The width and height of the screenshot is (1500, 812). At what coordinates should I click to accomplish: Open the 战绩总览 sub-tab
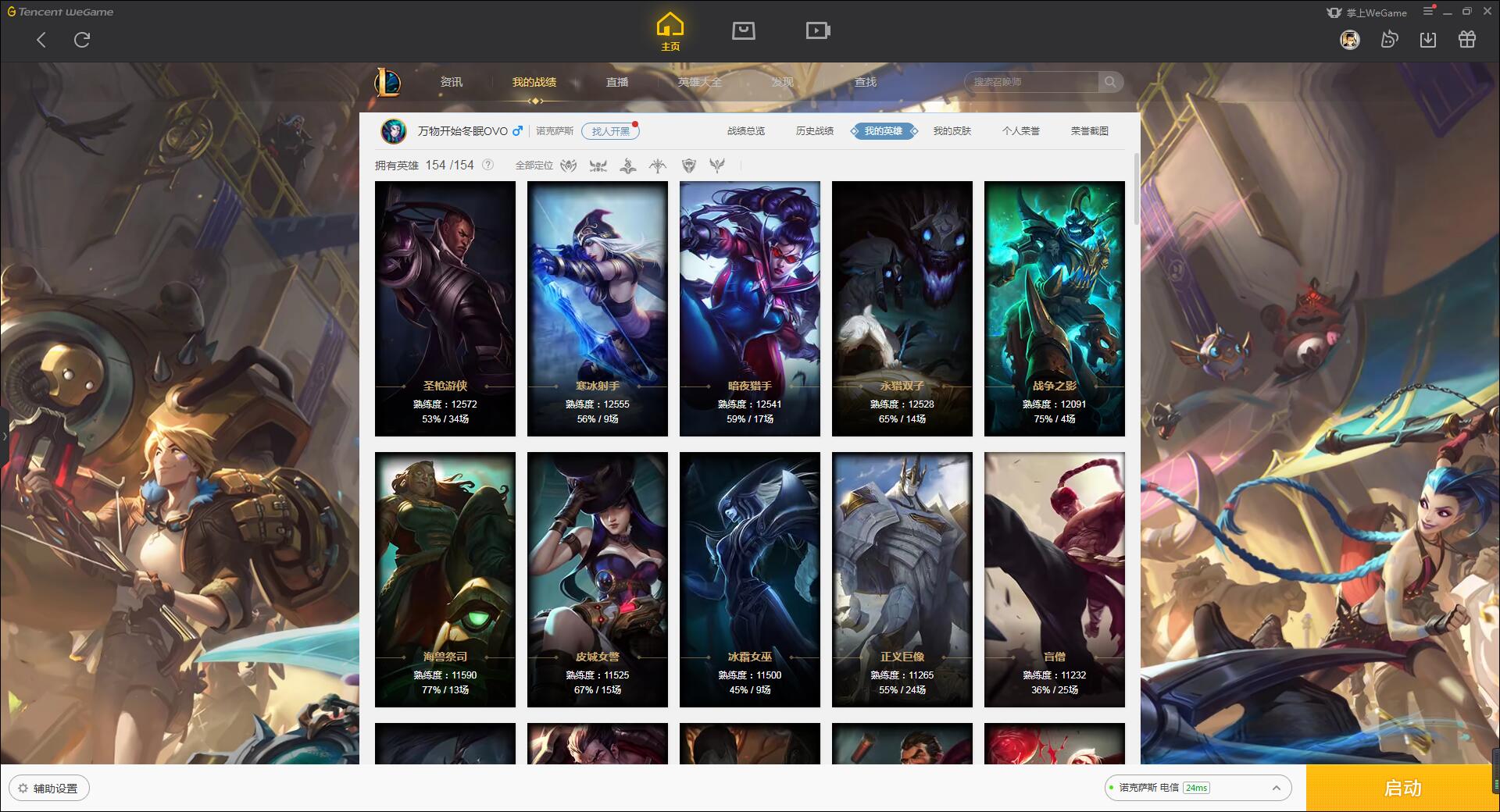[746, 131]
